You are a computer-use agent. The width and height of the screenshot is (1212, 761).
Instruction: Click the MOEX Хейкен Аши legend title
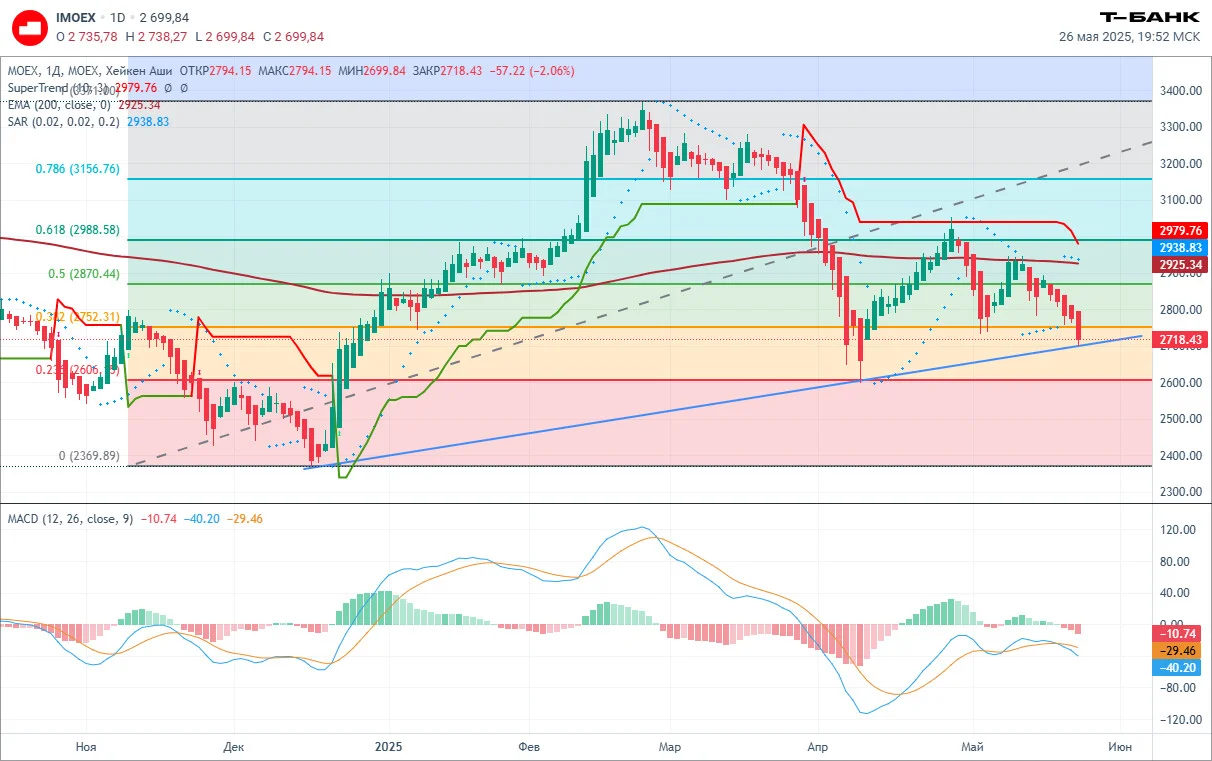click(90, 71)
